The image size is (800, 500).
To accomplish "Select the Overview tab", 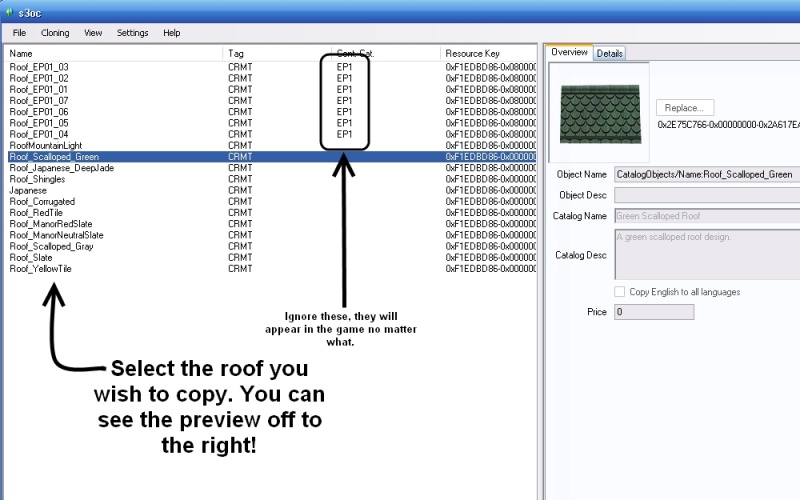I will (x=569, y=52).
